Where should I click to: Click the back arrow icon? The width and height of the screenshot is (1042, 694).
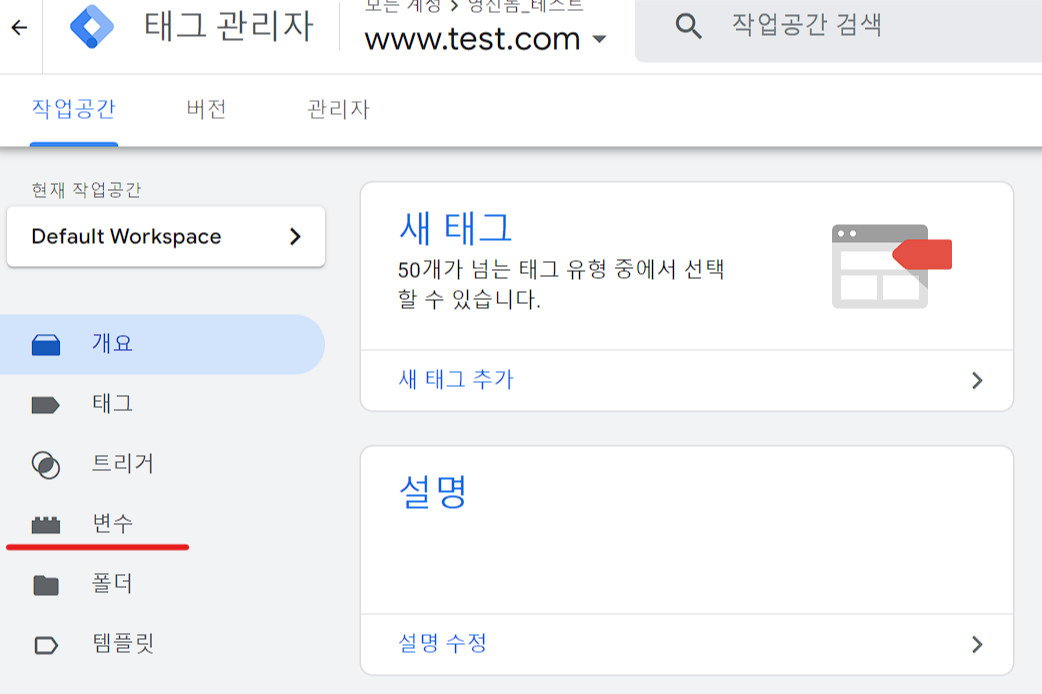point(20,27)
